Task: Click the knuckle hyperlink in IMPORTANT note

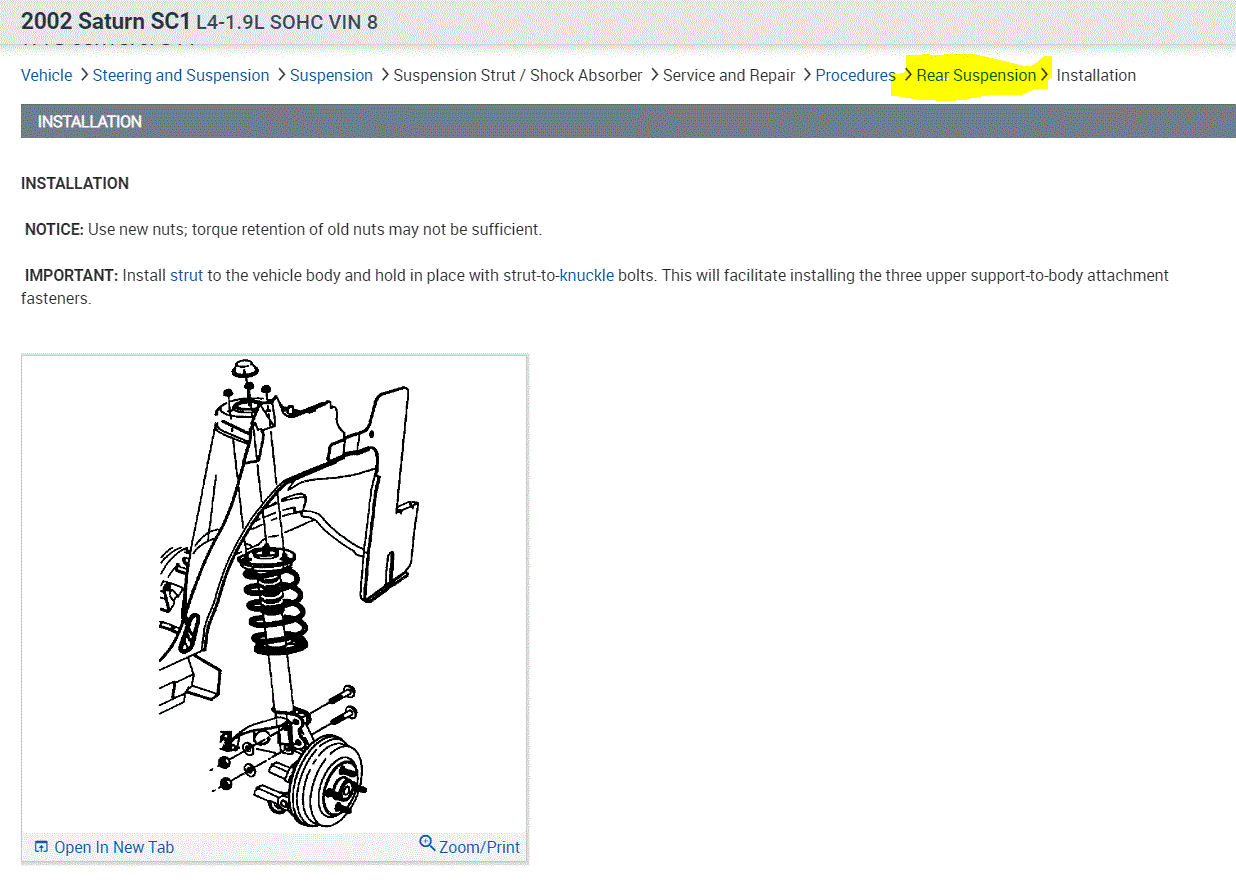Action: [587, 275]
